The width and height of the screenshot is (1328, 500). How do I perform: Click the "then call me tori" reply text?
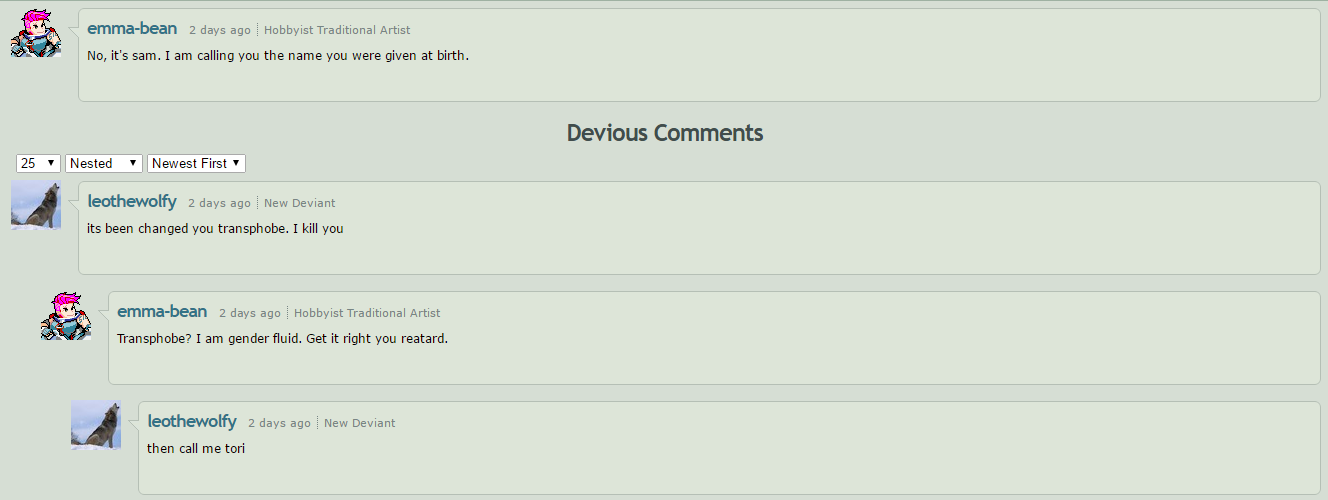(x=196, y=448)
